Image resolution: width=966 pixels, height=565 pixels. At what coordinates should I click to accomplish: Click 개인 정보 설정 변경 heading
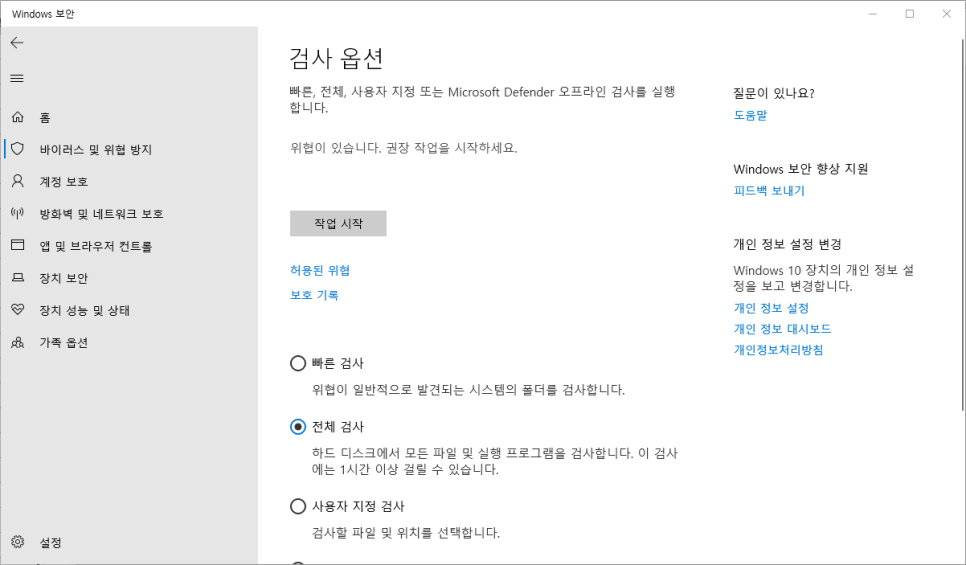coord(787,244)
